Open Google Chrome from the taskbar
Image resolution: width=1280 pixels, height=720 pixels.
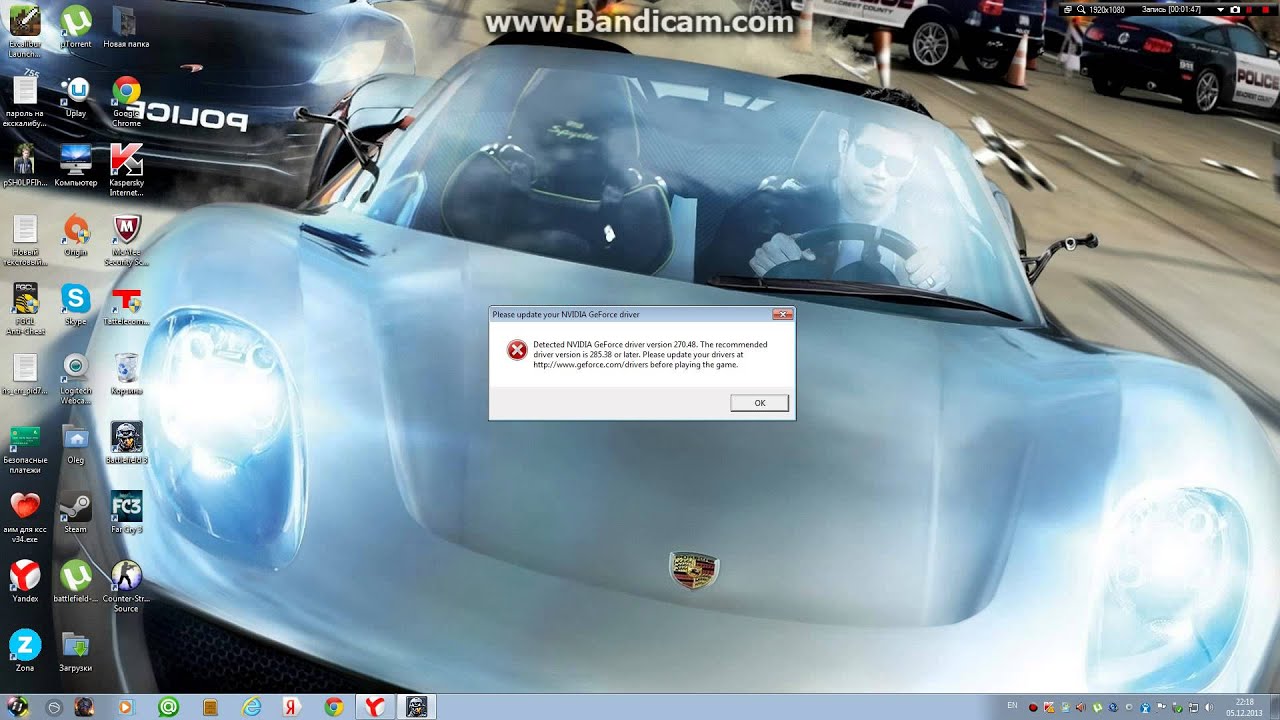334,707
